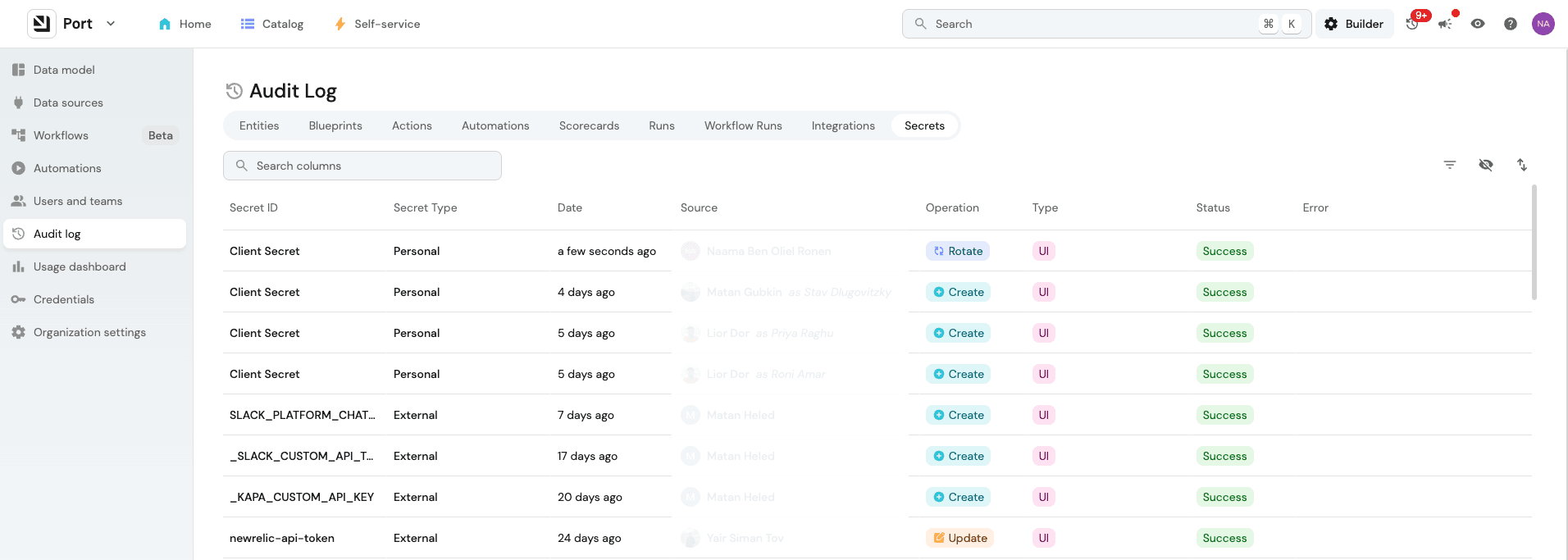The image size is (1568, 560).
Task: Expand the Port organization dropdown chevron
Action: pyautogui.click(x=111, y=24)
